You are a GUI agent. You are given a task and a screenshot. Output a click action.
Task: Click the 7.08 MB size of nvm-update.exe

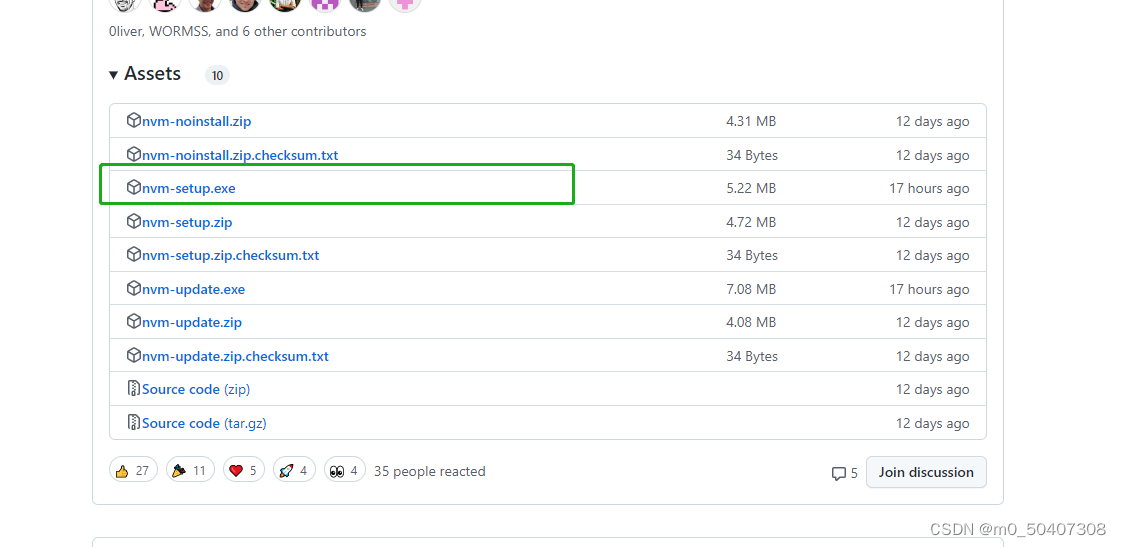751,290
